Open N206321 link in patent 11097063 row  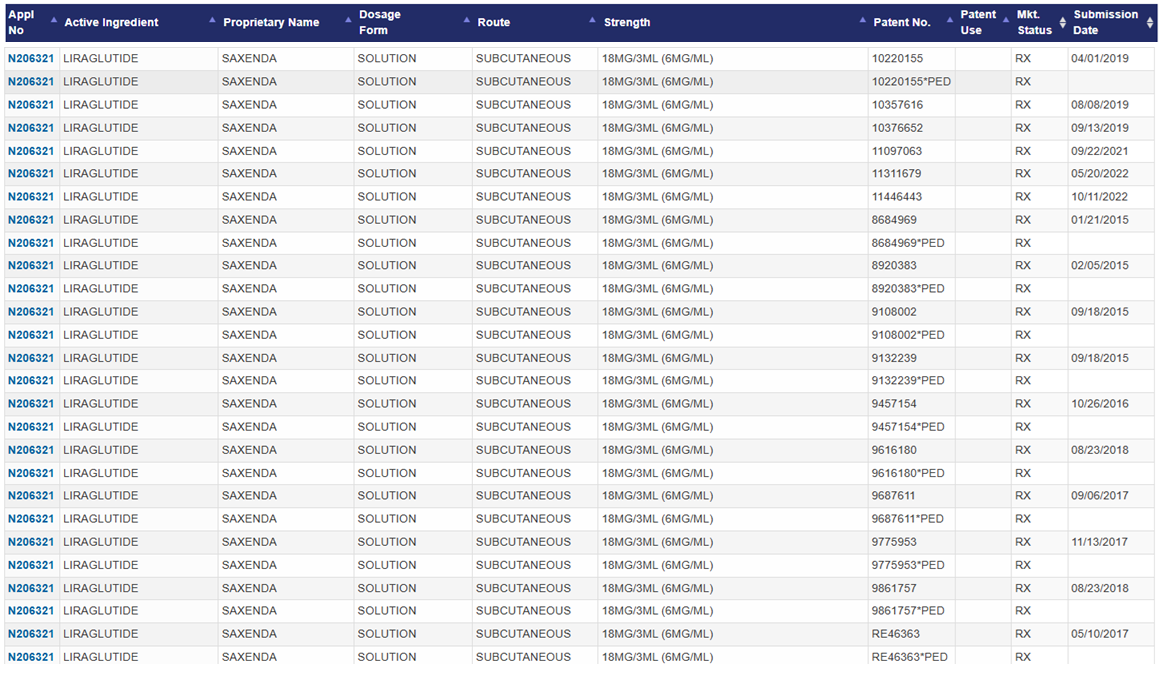click(x=31, y=151)
